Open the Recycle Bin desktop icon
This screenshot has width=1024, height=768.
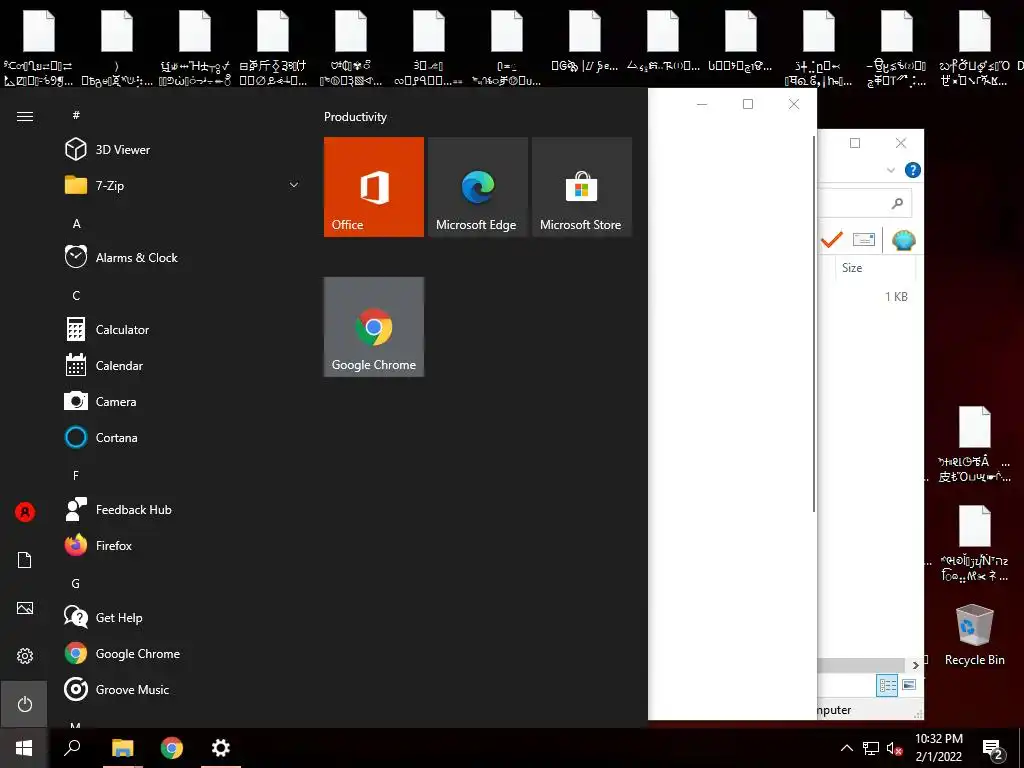tap(974, 635)
